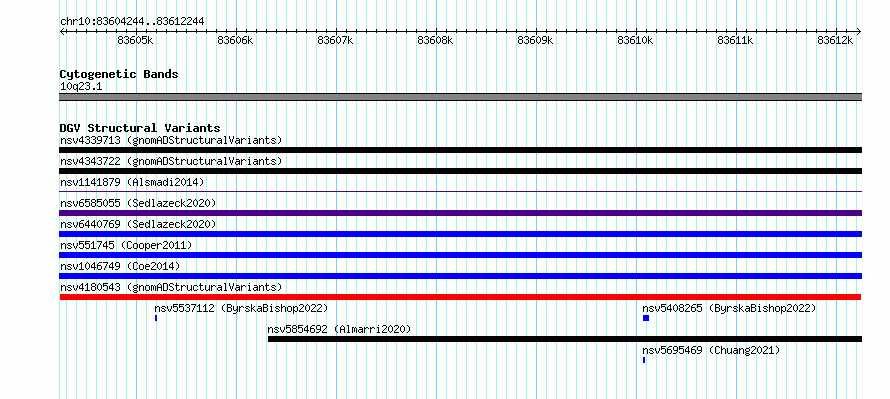Select the blue bar under nsv1046749
The height and width of the screenshot is (399, 890).
tap(460, 276)
